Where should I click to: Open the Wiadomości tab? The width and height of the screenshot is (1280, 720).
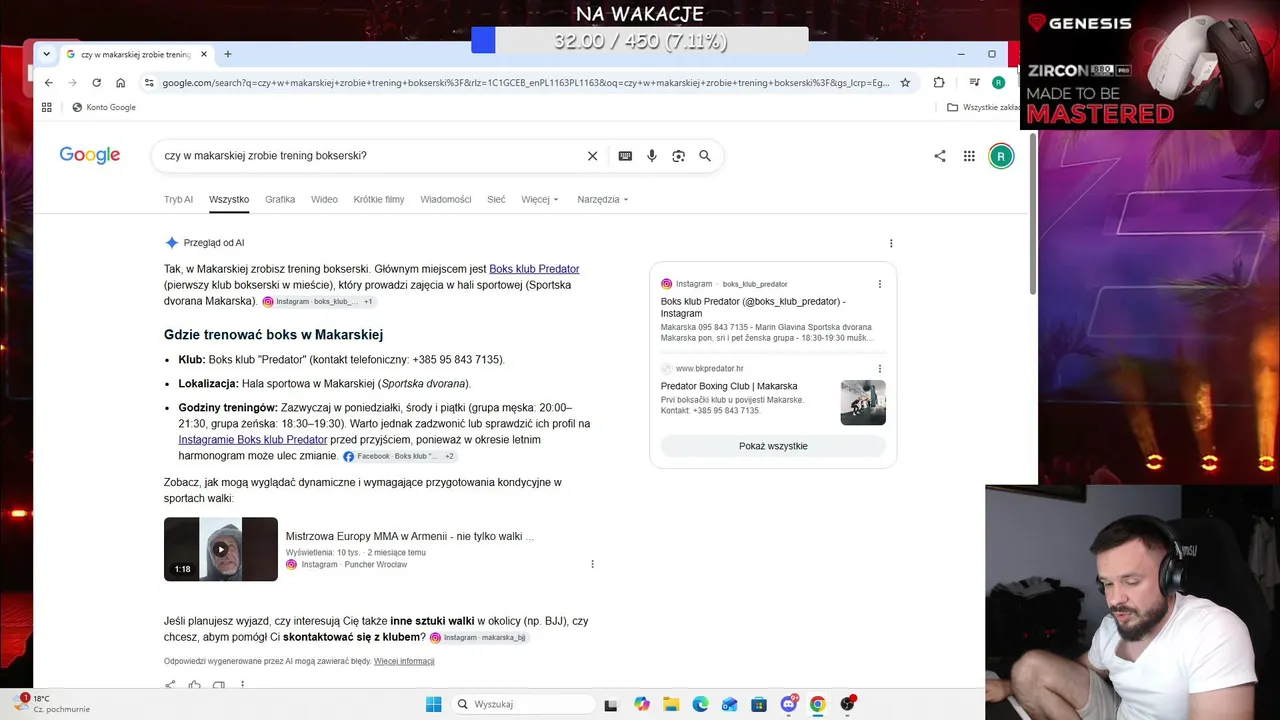(x=446, y=199)
